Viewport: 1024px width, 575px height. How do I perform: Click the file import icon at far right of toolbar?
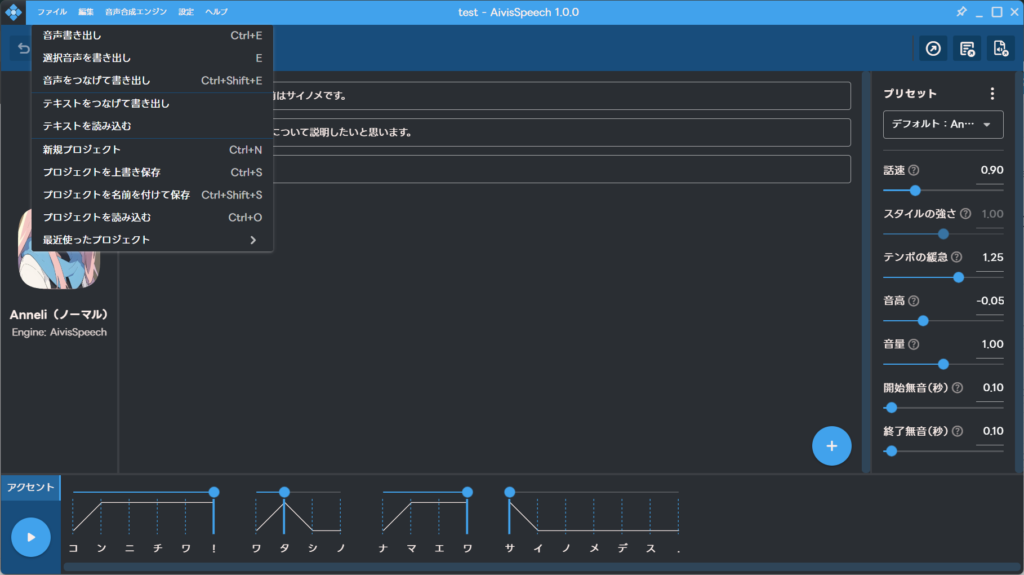pos(1000,49)
